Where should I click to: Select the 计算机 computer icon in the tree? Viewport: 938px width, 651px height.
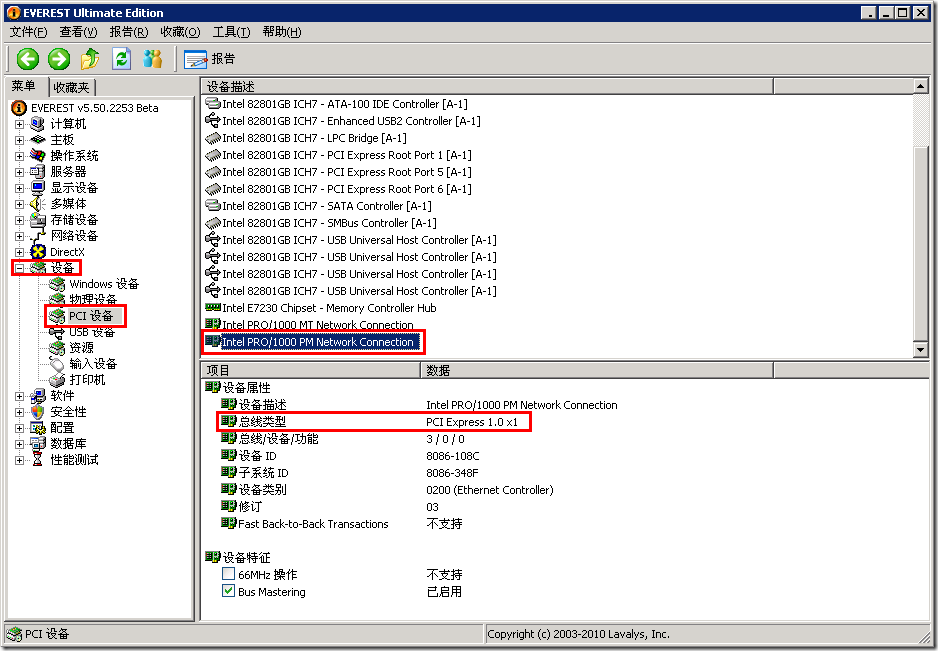[x=38, y=124]
